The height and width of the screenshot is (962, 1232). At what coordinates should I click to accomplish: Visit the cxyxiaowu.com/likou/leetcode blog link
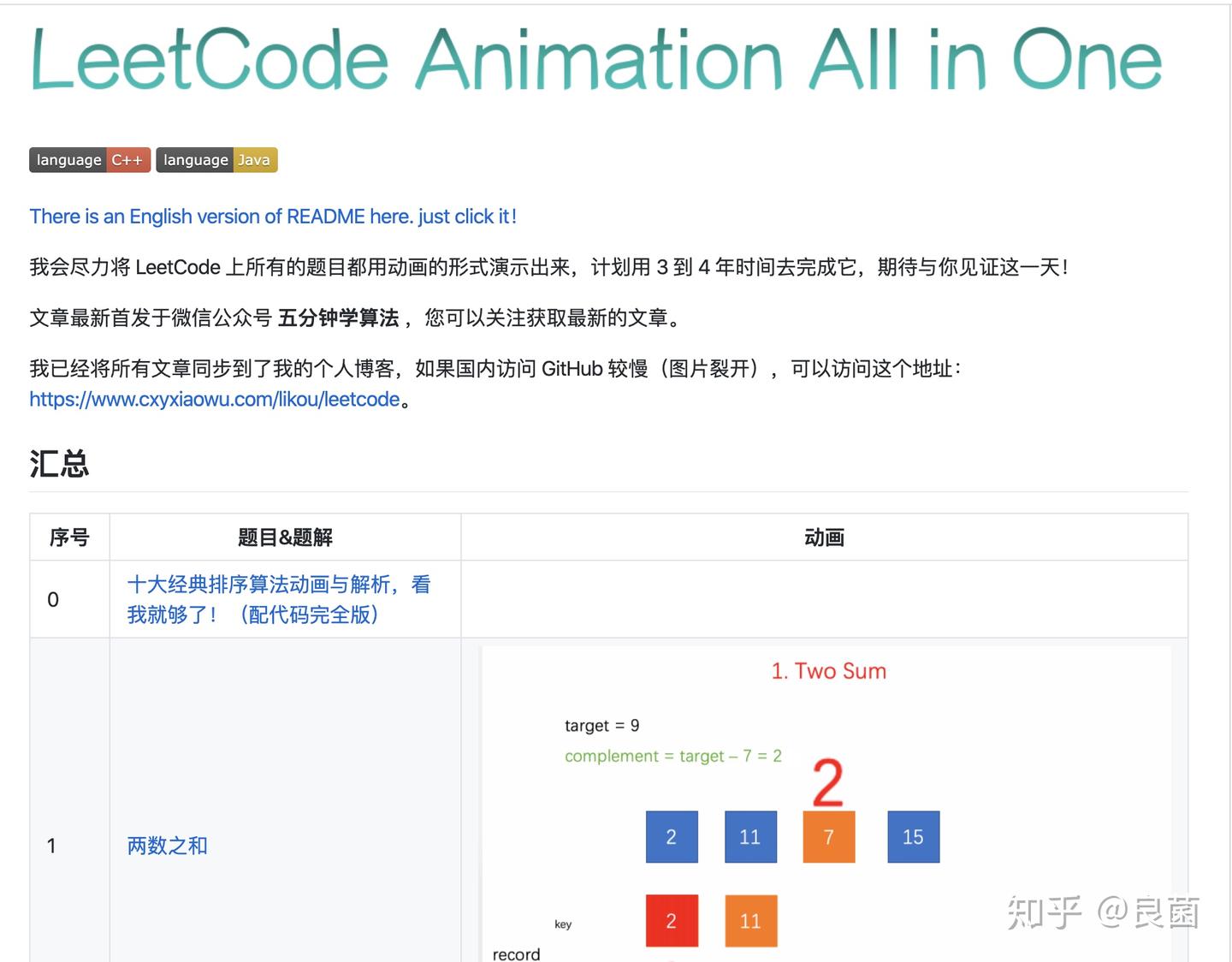(215, 400)
